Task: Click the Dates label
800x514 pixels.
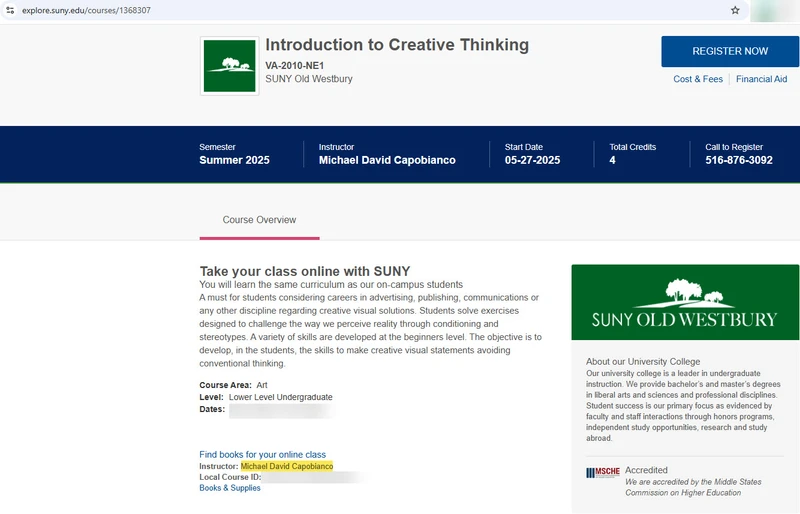Action: (x=212, y=409)
